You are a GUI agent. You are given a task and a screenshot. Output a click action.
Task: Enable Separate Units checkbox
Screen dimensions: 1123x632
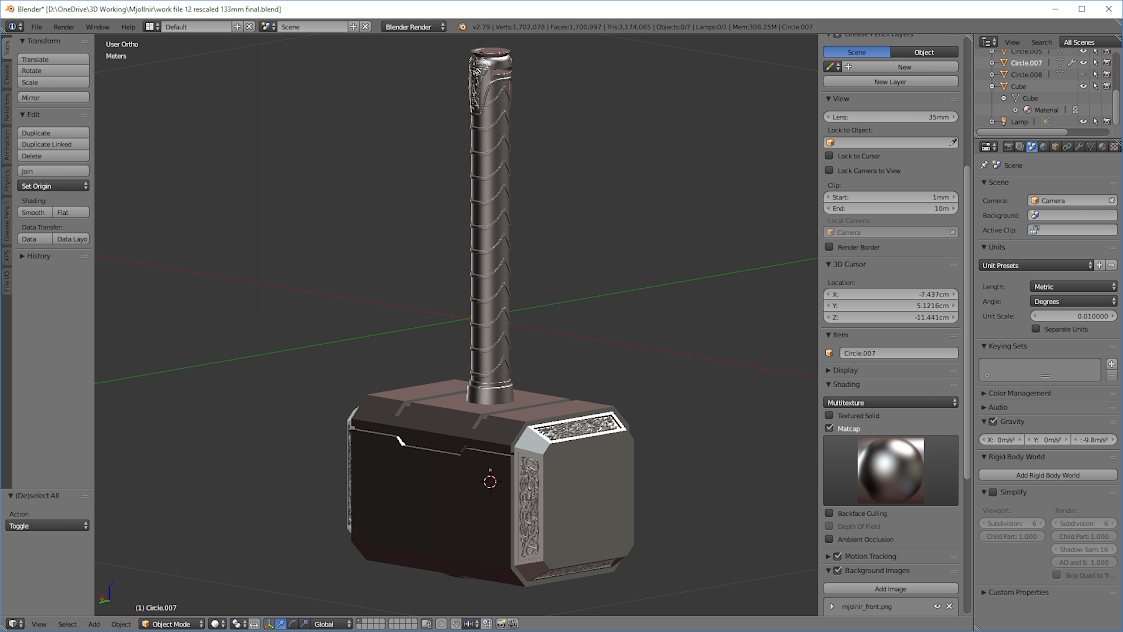[1036, 329]
